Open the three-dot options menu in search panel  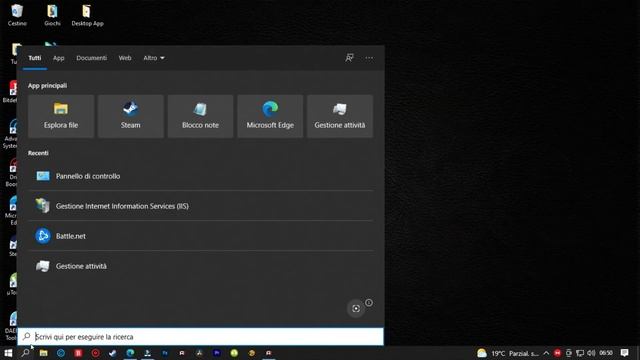(x=369, y=58)
